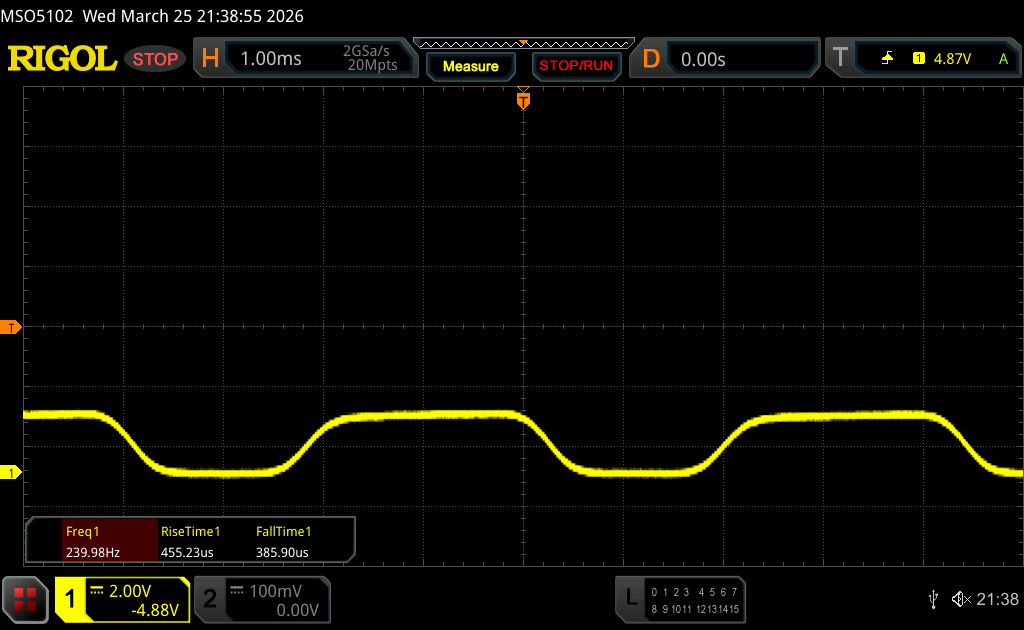Click the USB connection status icon
The image size is (1024, 630).
coord(933,599)
